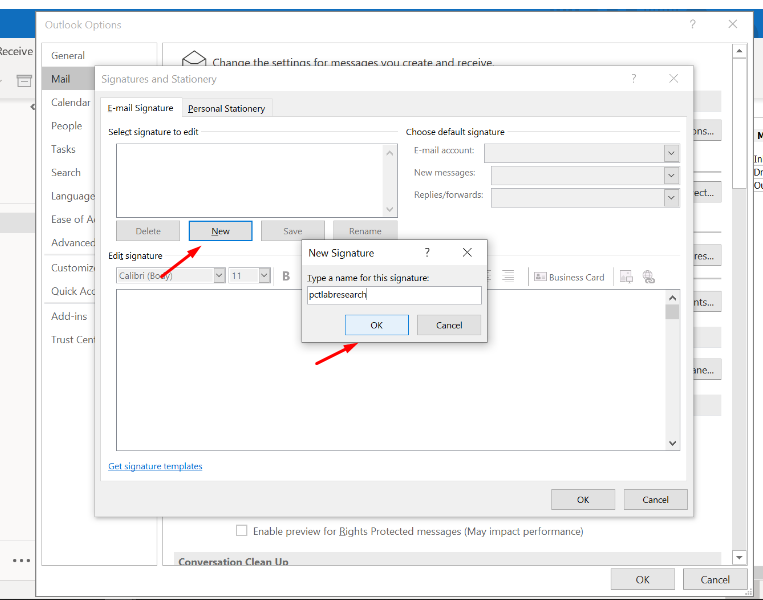Switch to the Personal Stationery tab
This screenshot has width=763, height=600.
pos(226,109)
